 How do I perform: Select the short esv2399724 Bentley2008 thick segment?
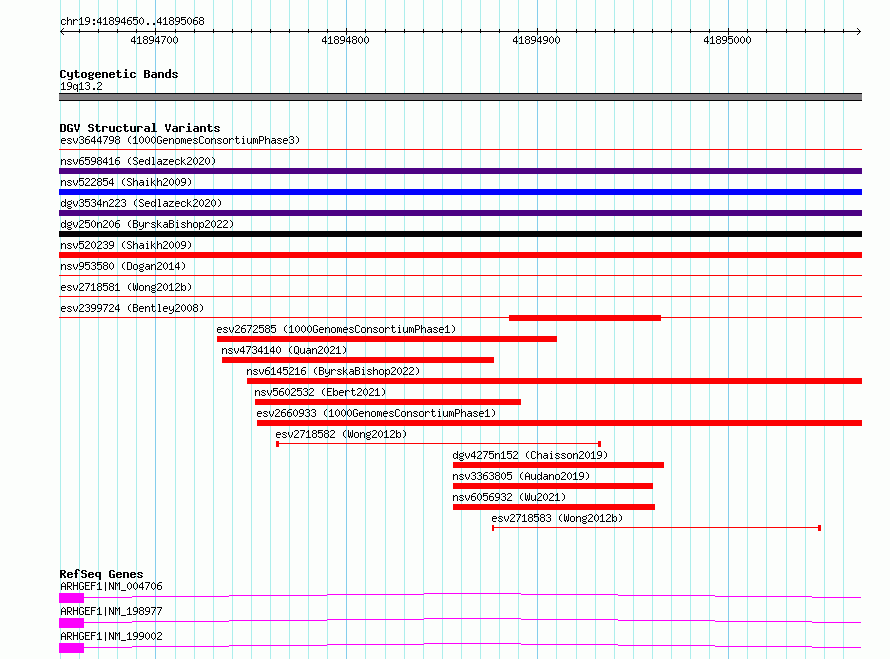[585, 318]
